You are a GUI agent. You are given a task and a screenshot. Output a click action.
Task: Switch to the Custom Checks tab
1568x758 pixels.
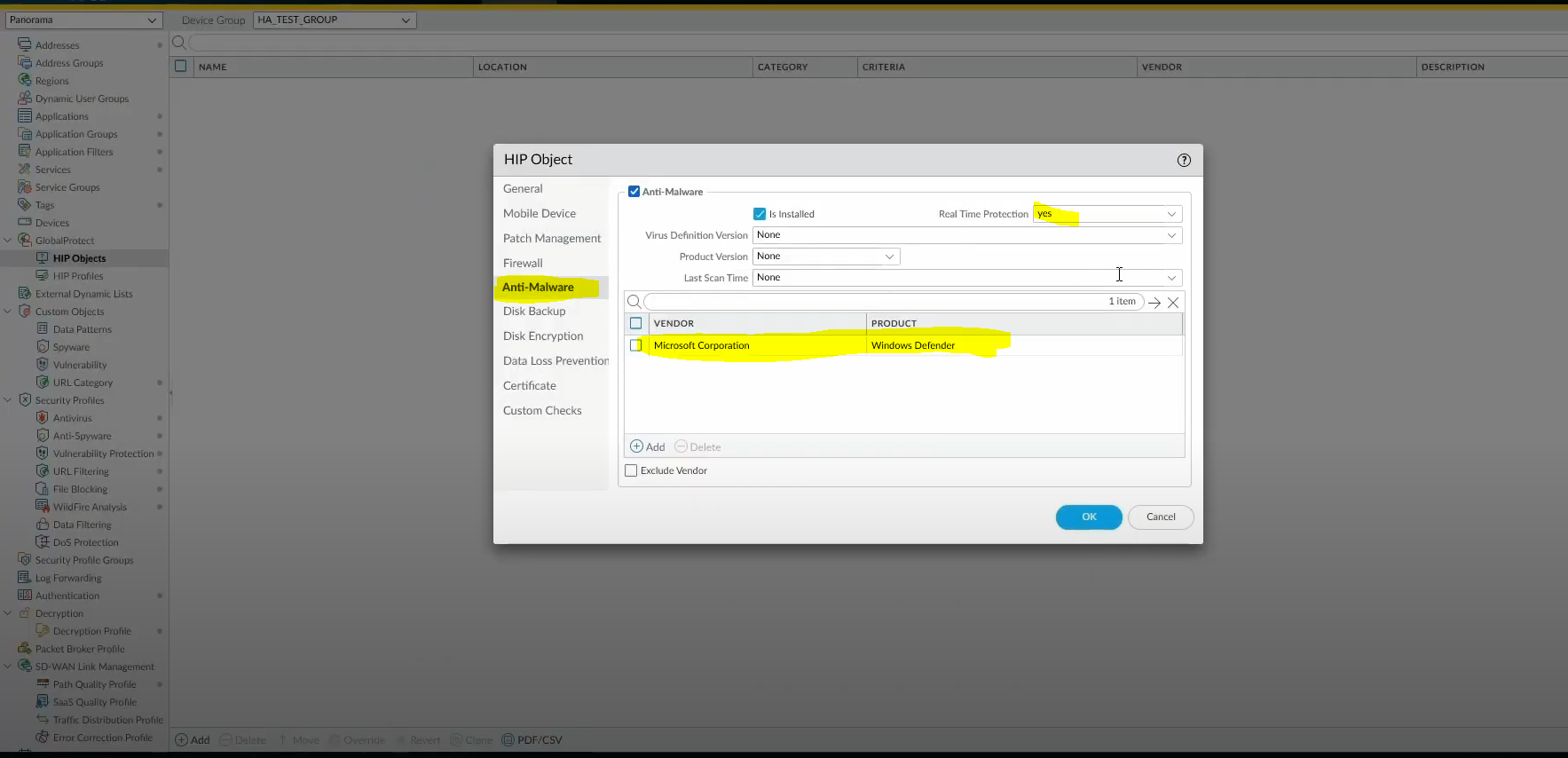[542, 410]
